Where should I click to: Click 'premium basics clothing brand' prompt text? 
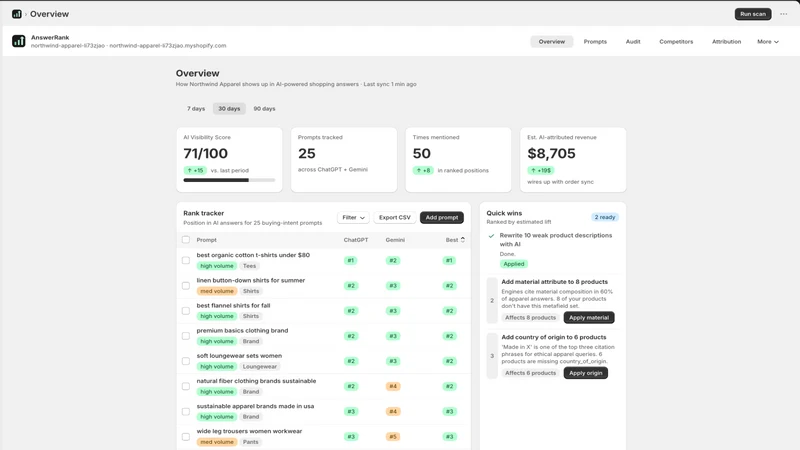[x=242, y=331]
